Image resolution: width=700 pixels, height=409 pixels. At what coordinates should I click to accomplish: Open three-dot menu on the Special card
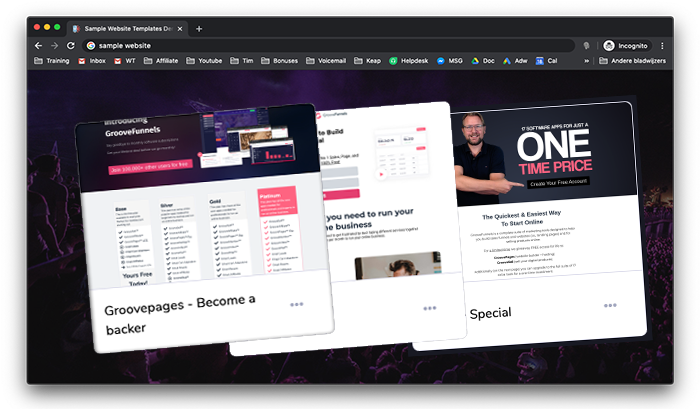(x=610, y=305)
